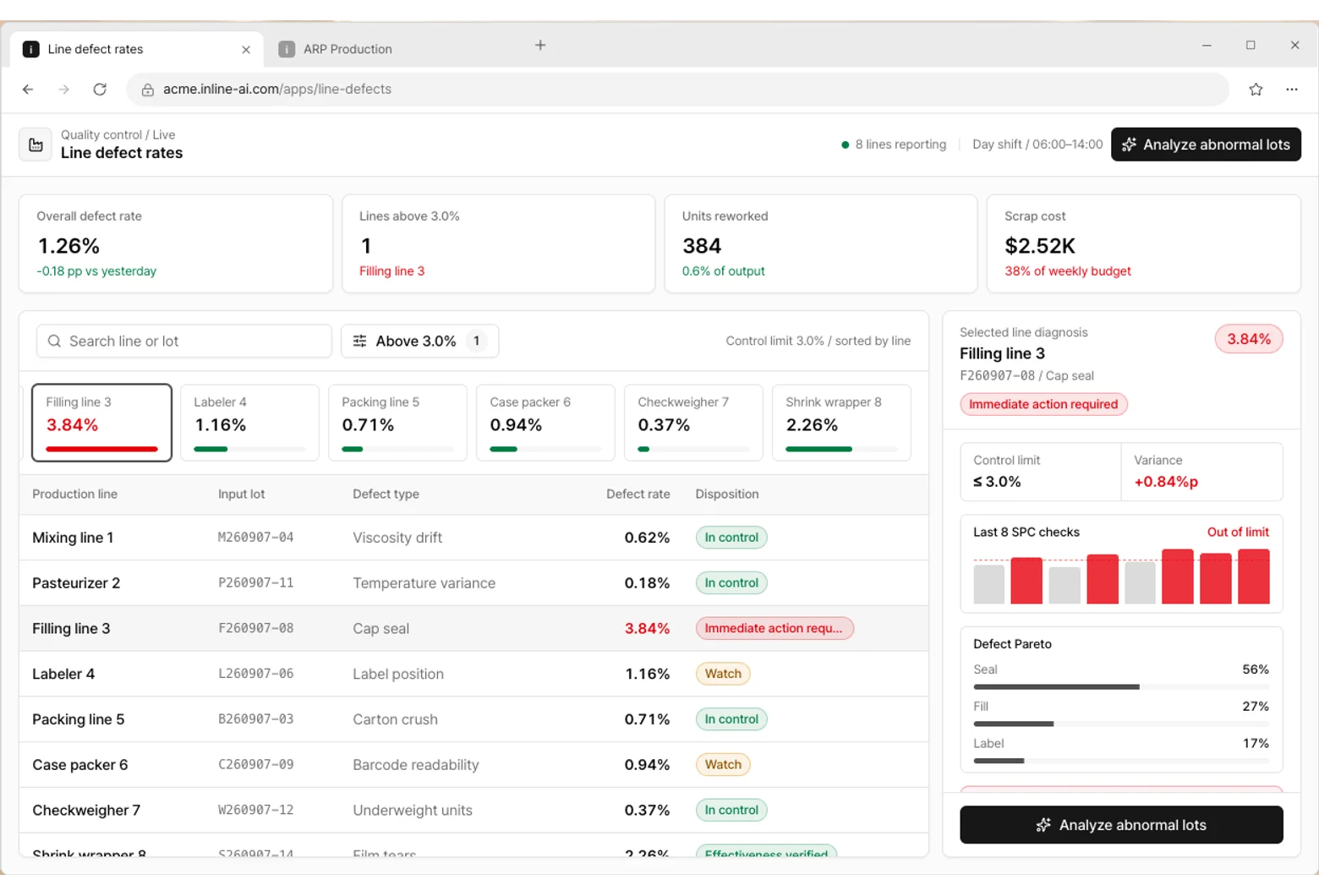Open the Filling line 3 table row
This screenshot has width=1319, height=896.
473,628
